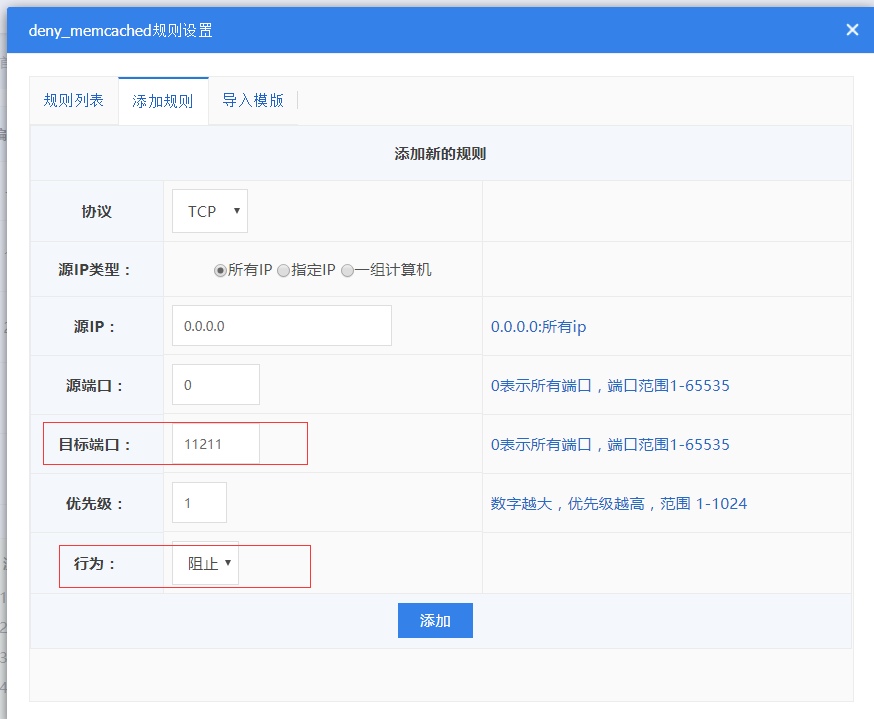Click the 添加新的规则 table header

click(x=440, y=154)
